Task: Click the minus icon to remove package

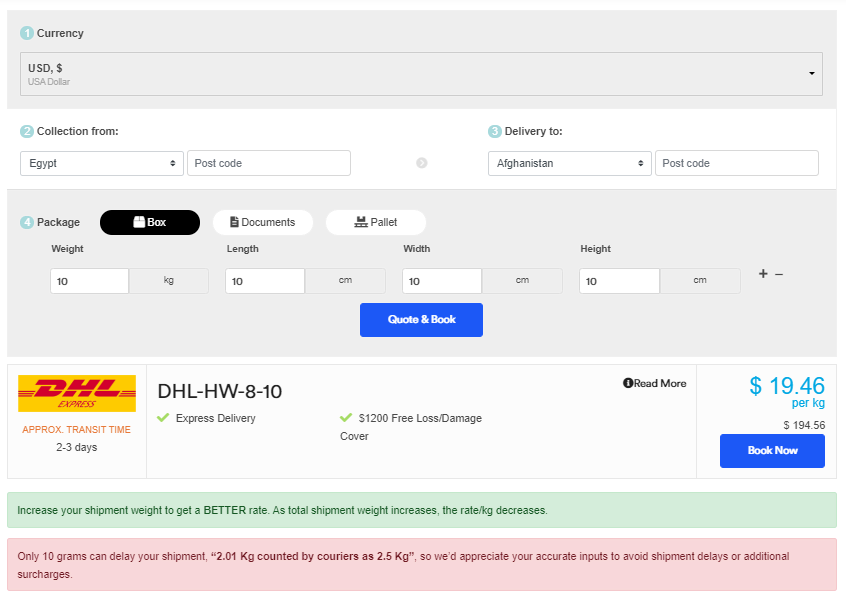Action: click(x=779, y=274)
